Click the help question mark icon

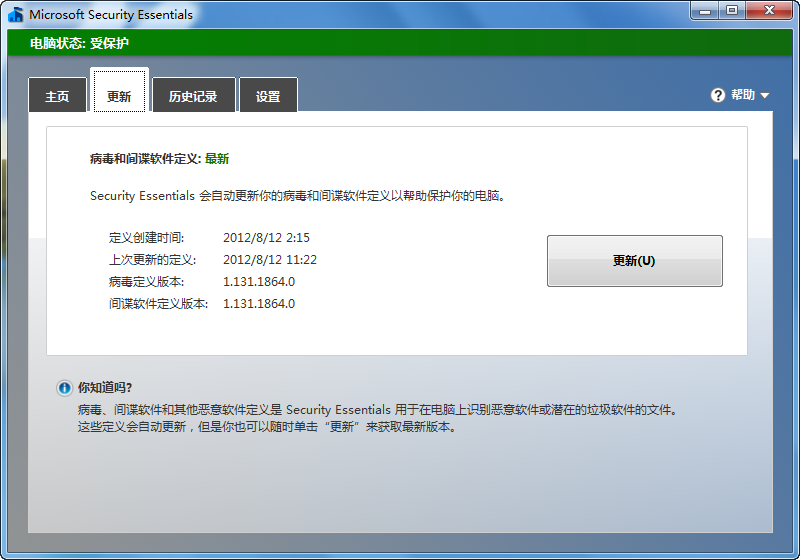click(717, 95)
